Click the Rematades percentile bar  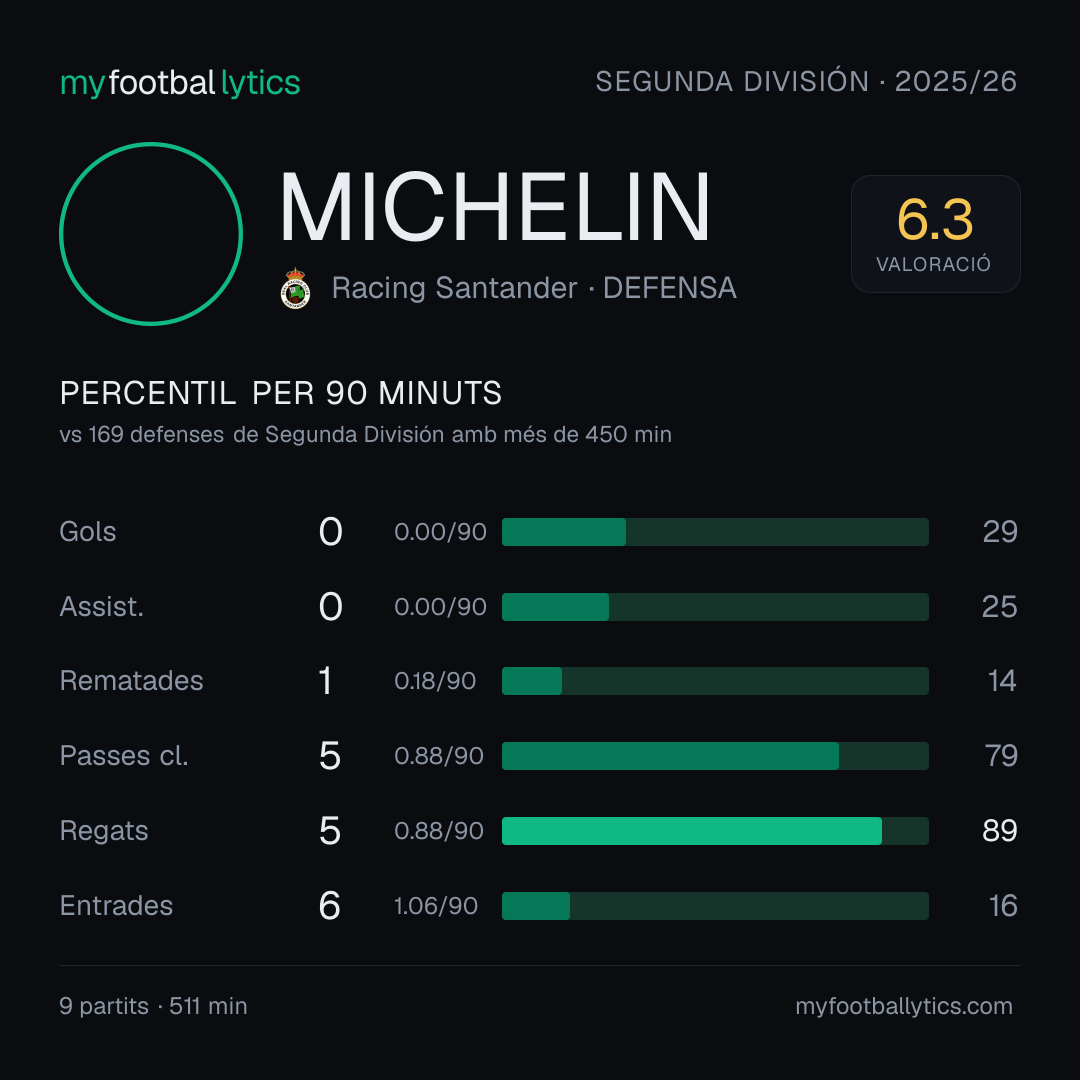pyautogui.click(x=715, y=681)
